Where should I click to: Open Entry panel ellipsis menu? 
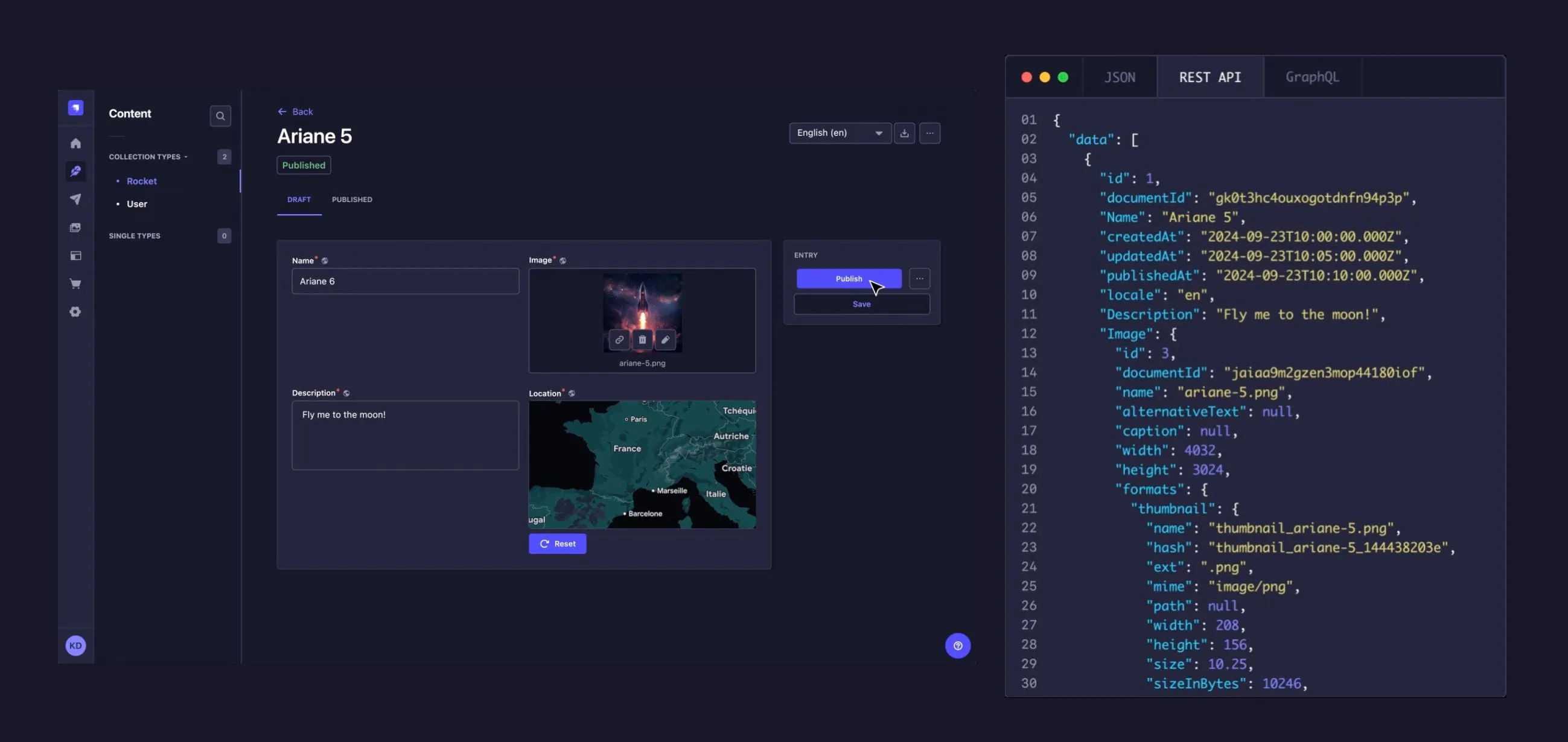(x=920, y=279)
